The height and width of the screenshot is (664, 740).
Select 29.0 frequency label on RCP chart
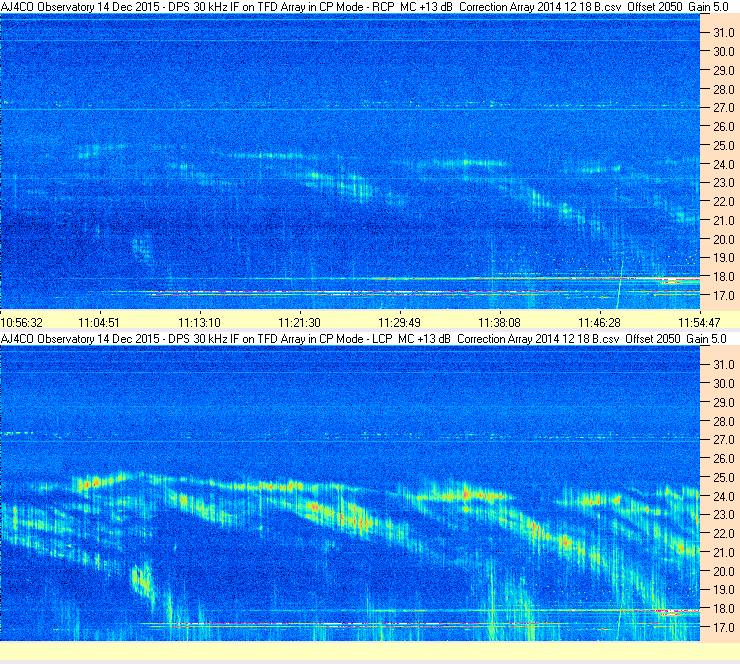(724, 71)
